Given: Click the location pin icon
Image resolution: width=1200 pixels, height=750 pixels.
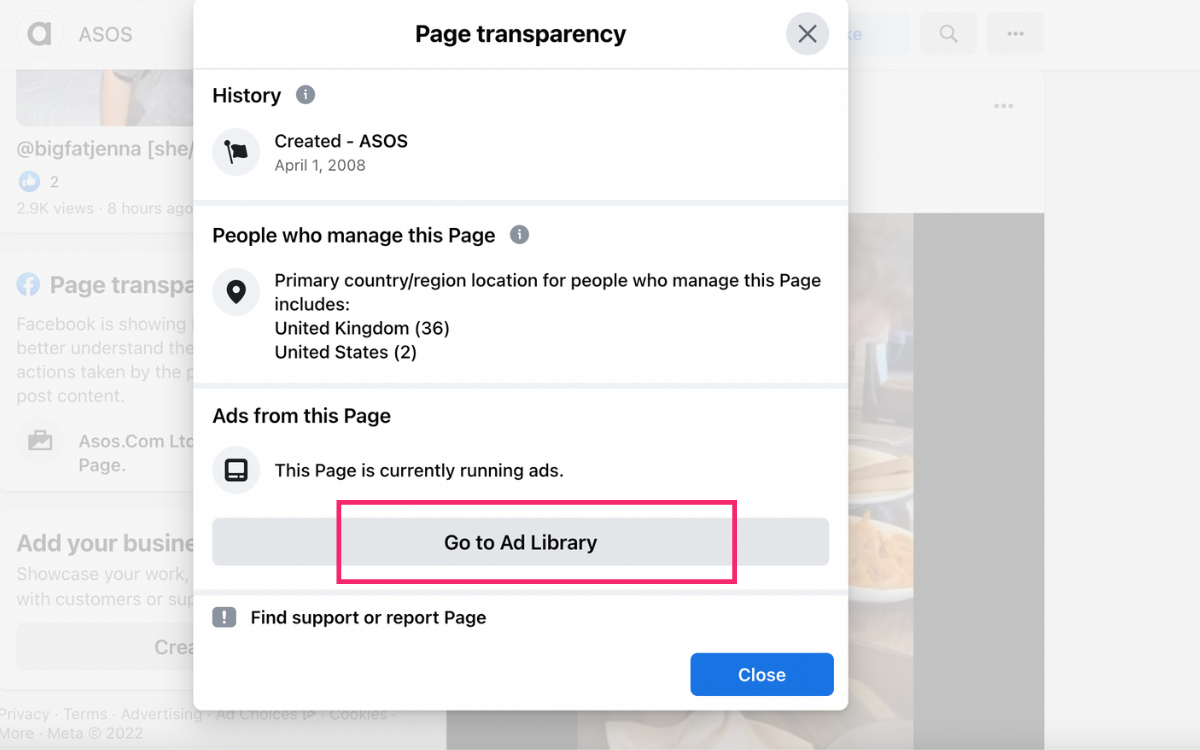Looking at the screenshot, I should (x=237, y=292).
